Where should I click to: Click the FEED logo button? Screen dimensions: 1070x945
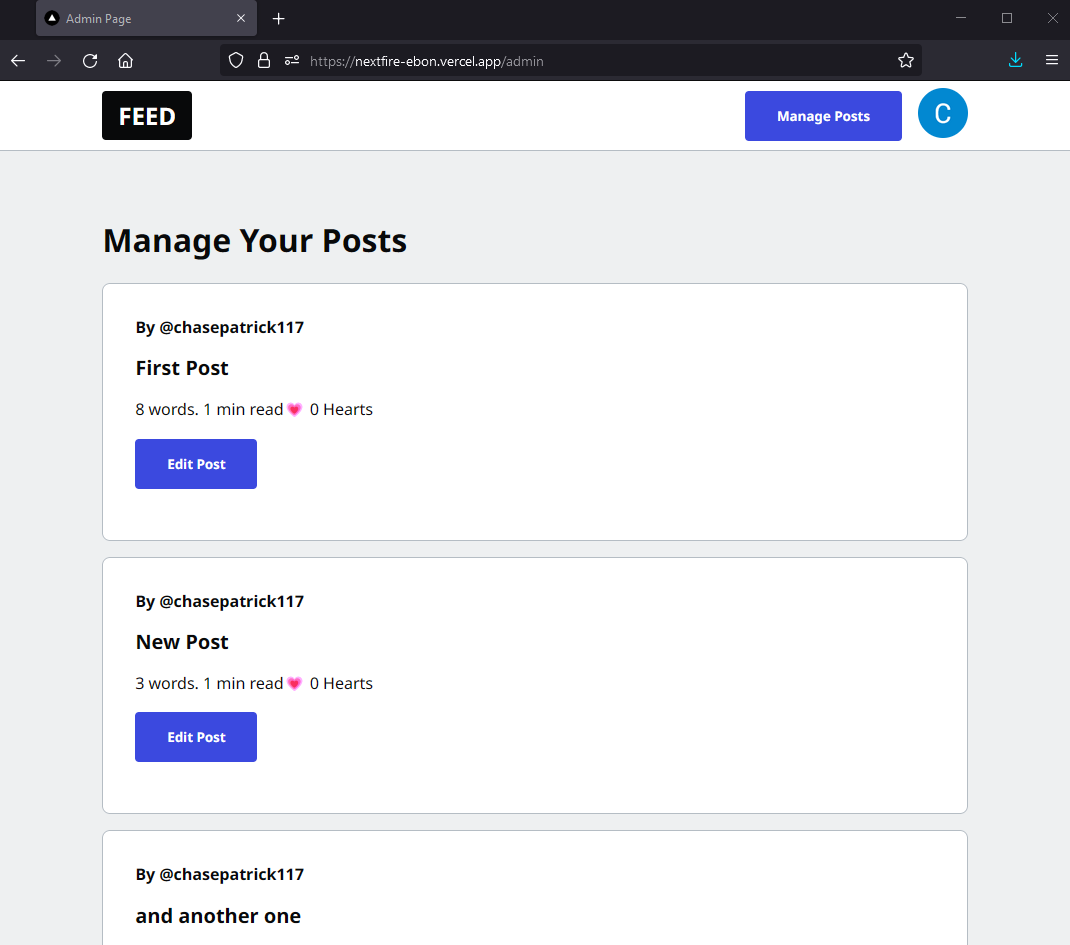click(x=147, y=116)
